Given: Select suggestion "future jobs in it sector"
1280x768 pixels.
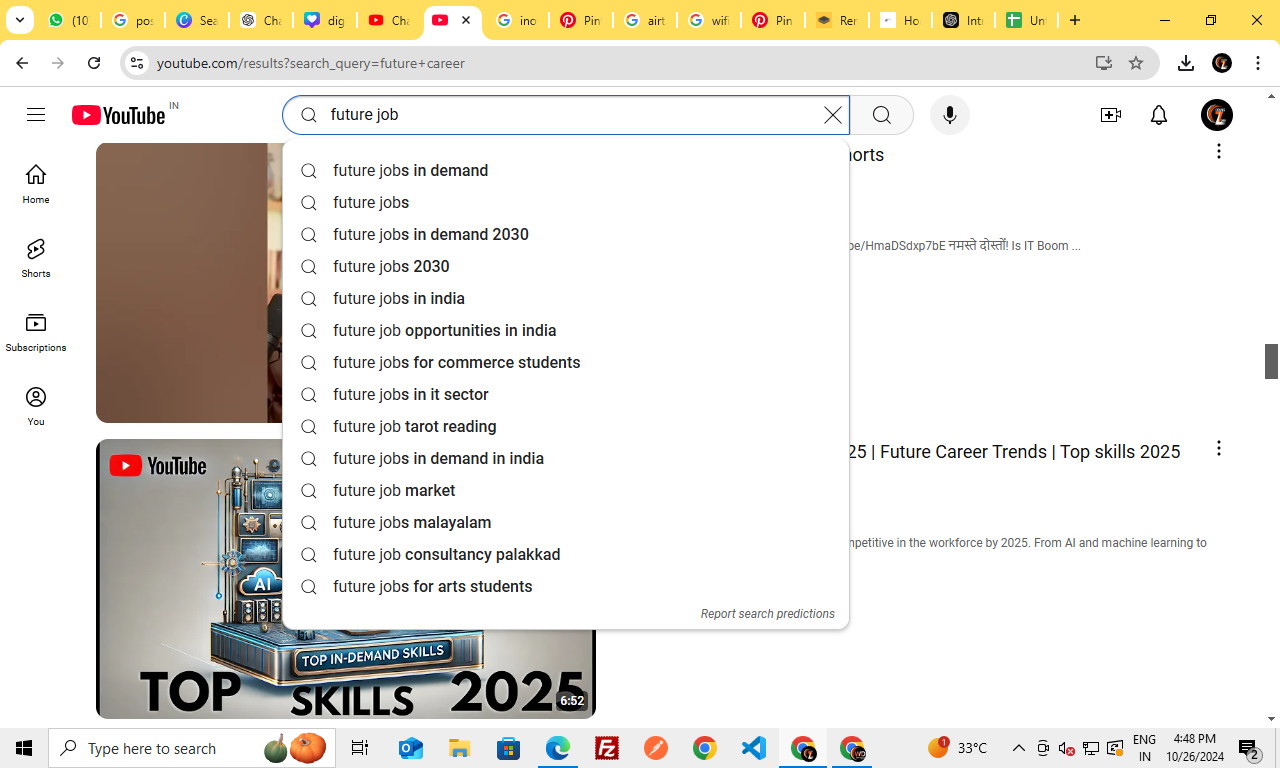Looking at the screenshot, I should coord(566,394).
